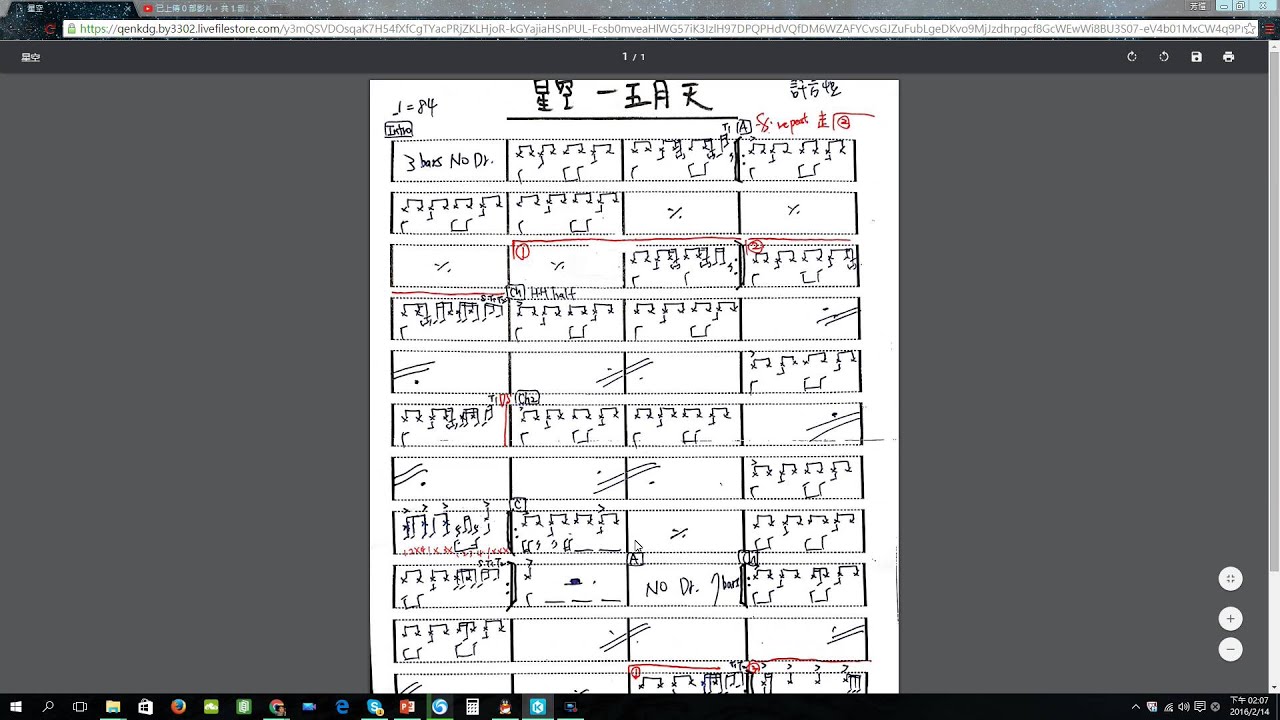Show hidden system tray icons
The image size is (1280, 720).
(x=1136, y=707)
